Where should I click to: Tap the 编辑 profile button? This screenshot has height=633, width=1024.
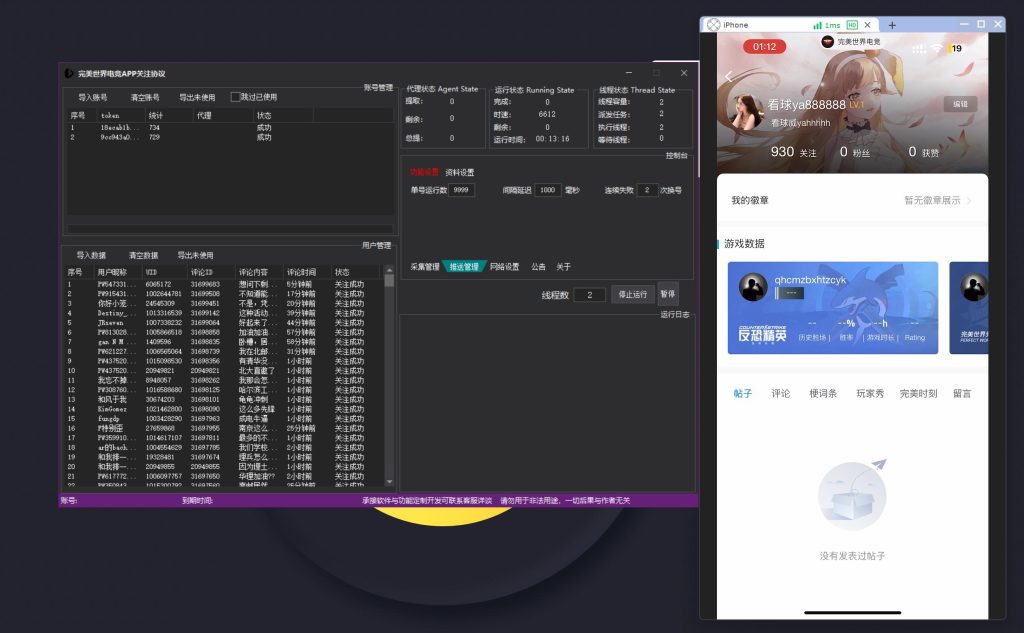click(960, 104)
